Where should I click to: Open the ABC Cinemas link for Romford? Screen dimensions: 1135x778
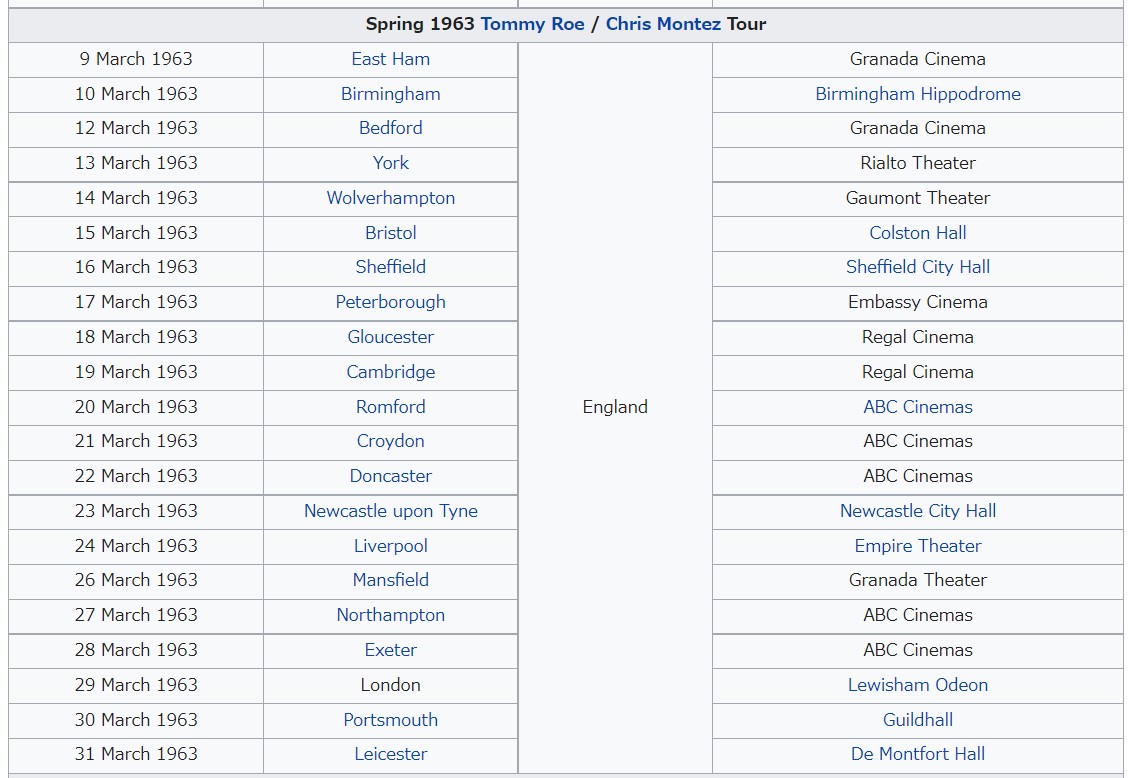click(x=918, y=407)
